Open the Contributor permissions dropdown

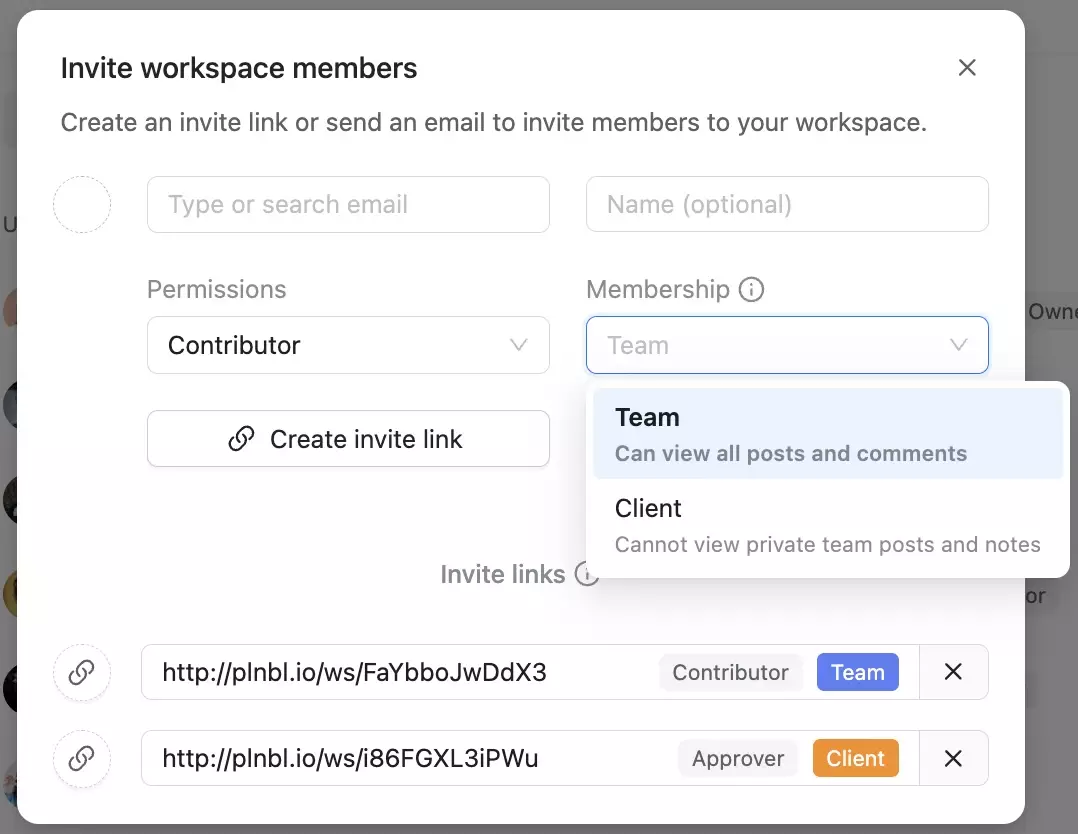pos(348,345)
